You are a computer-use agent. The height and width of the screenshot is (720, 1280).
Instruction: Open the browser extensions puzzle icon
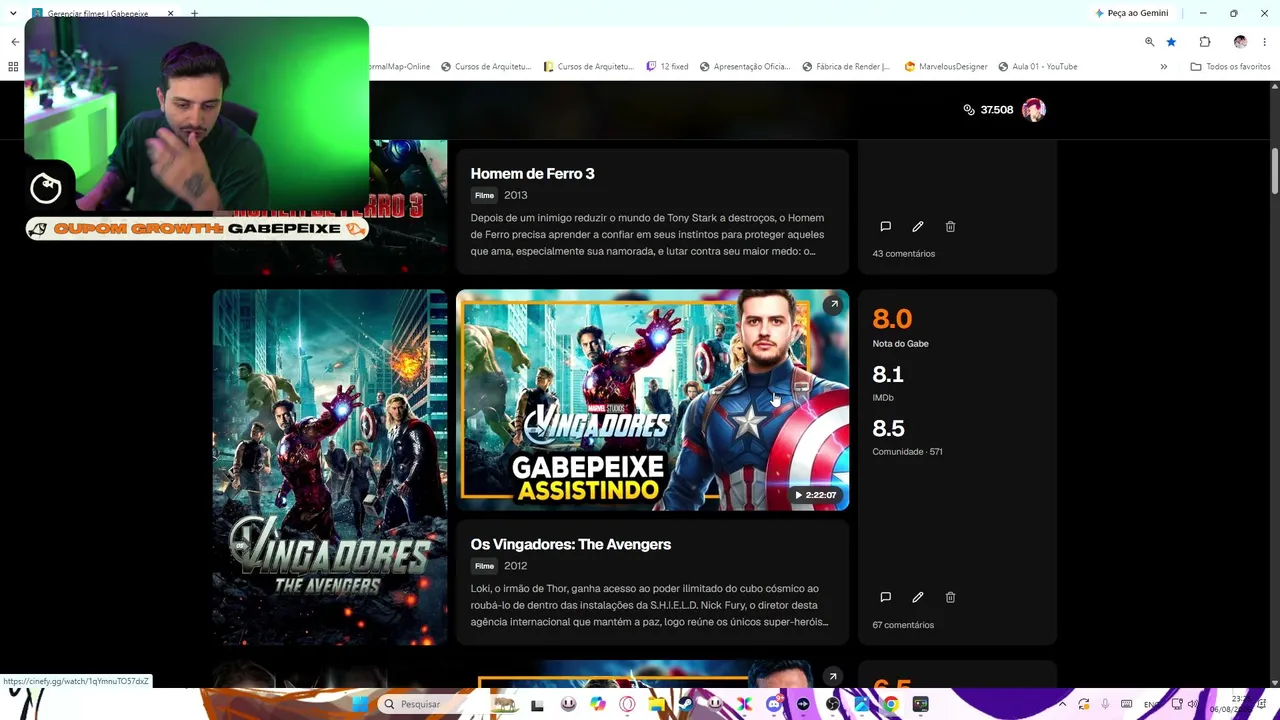pos(1205,42)
